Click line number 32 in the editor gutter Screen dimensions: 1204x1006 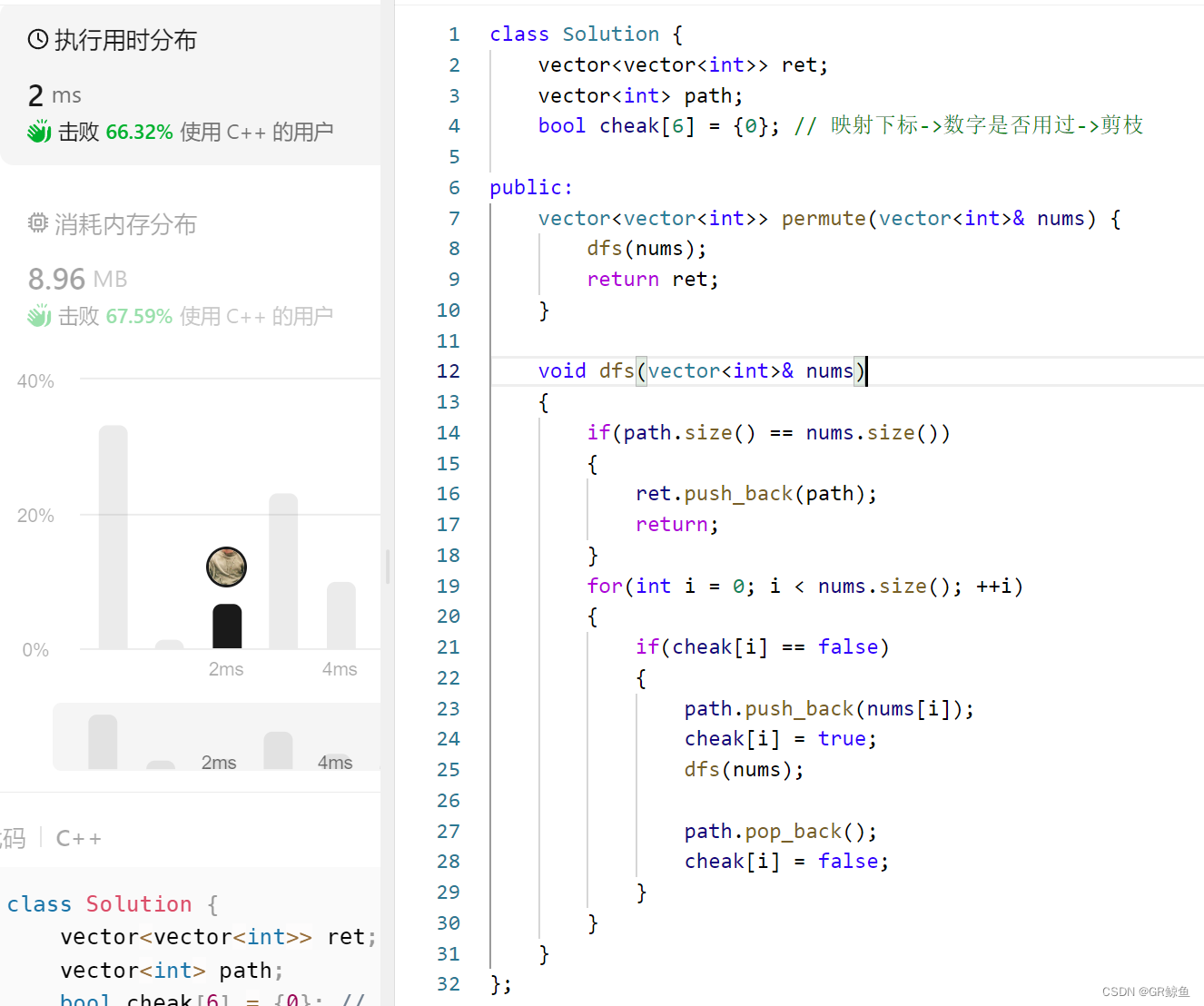tap(449, 984)
